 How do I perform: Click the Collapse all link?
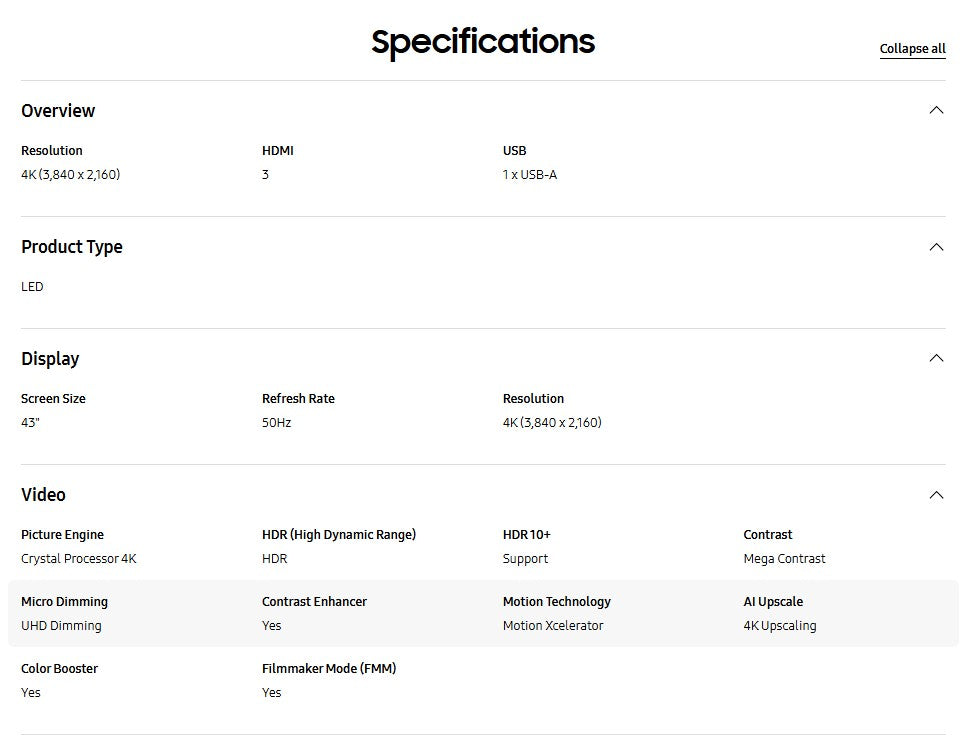pos(912,49)
